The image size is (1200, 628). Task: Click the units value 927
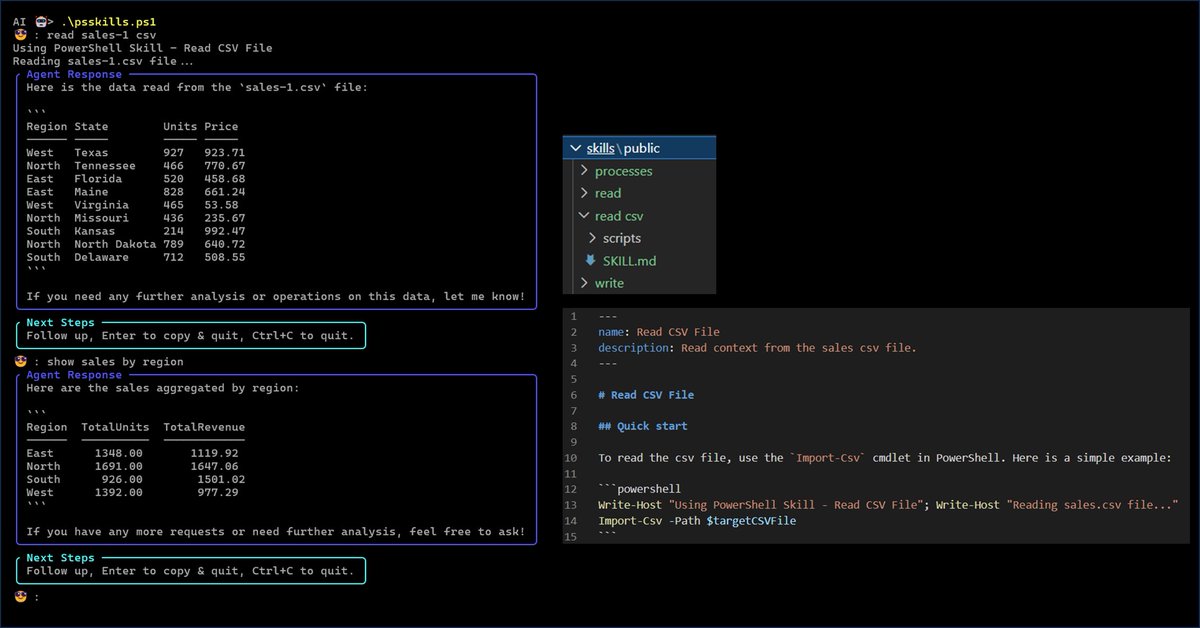pos(173,153)
